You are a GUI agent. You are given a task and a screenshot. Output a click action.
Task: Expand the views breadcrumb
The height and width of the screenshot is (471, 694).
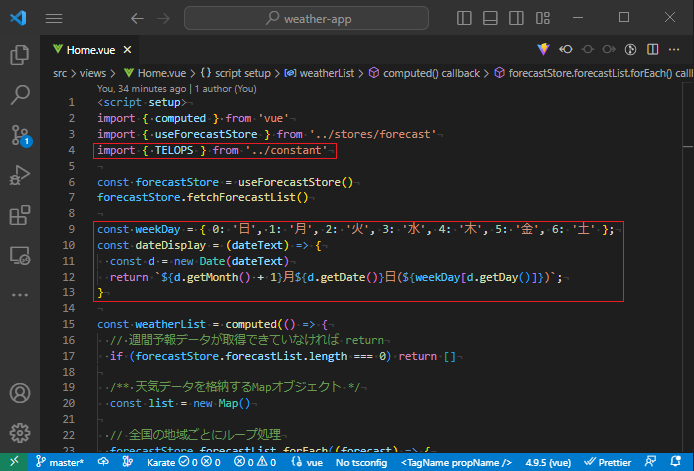(93, 73)
